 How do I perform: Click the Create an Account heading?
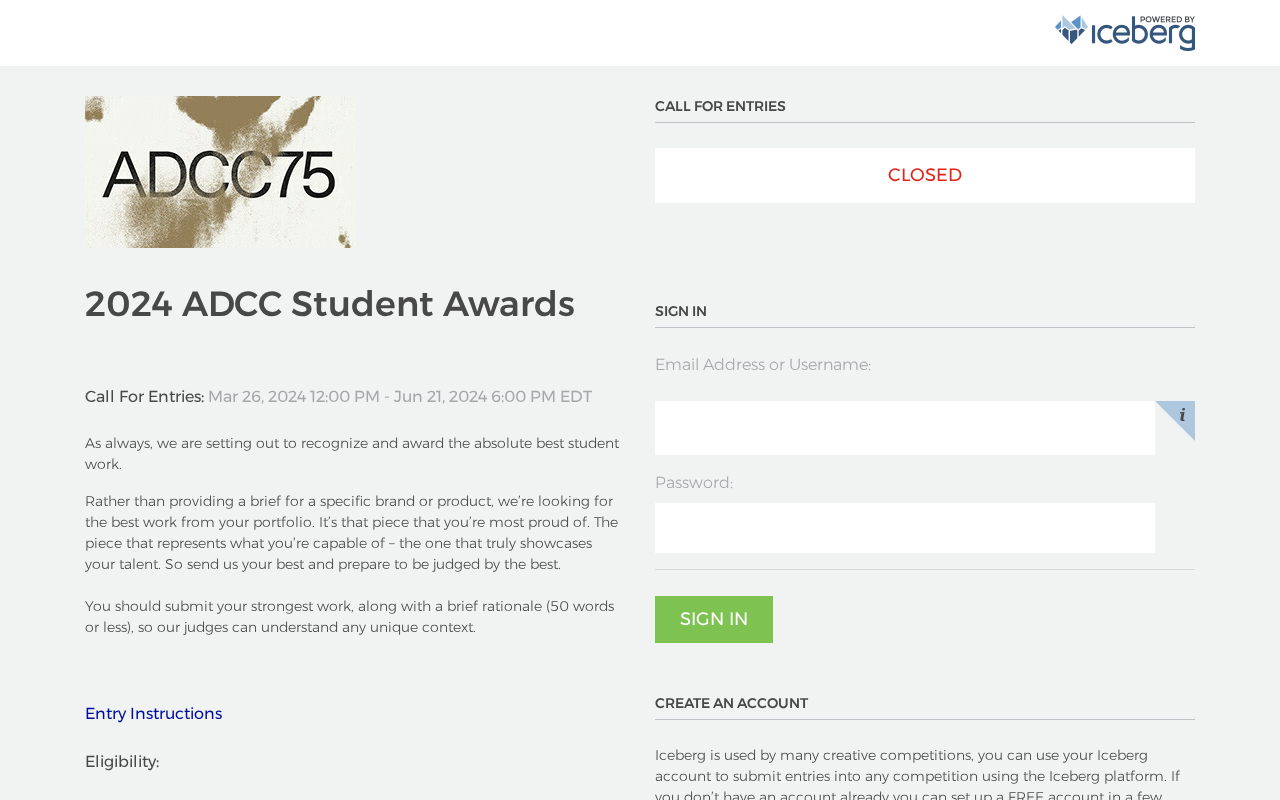coord(731,704)
